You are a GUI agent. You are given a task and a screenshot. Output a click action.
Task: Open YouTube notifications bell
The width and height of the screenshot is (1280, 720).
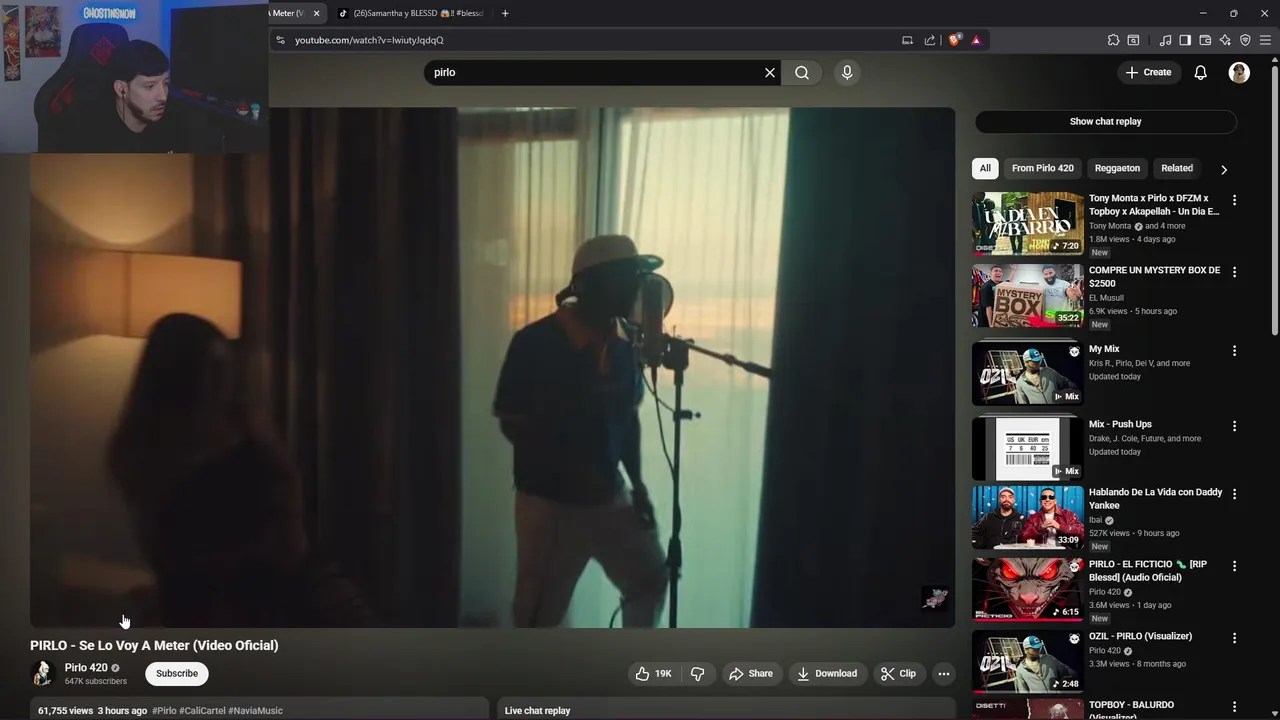(1200, 72)
